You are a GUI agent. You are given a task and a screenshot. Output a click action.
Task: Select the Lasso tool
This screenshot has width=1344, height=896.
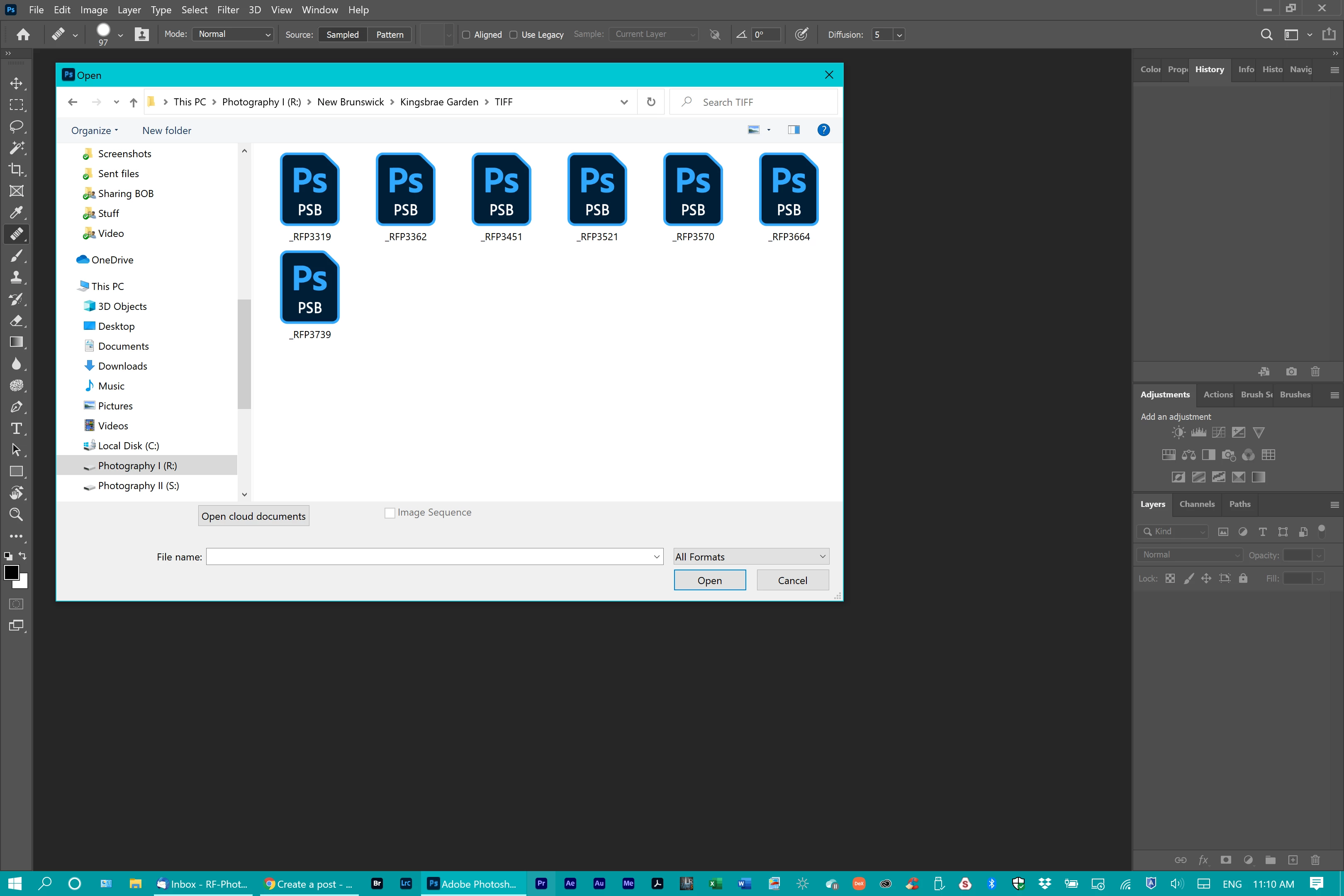[x=16, y=126]
